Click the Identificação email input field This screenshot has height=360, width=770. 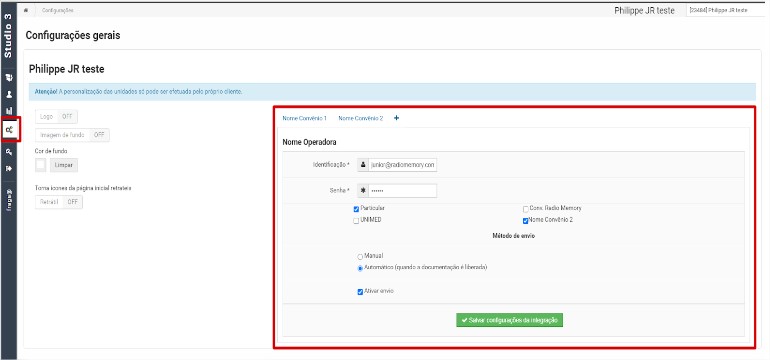[402, 166]
